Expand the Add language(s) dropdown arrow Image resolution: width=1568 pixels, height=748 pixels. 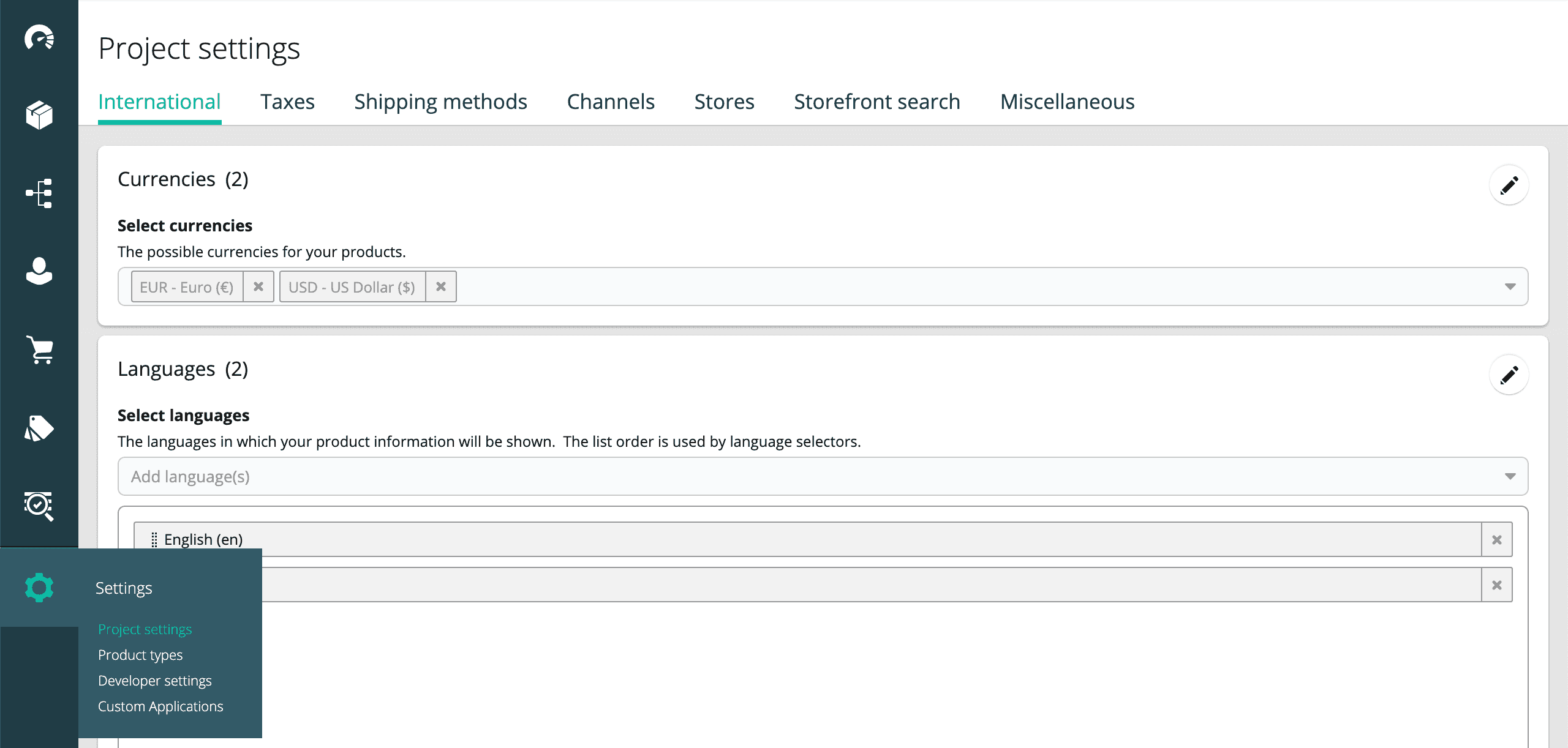click(1510, 476)
